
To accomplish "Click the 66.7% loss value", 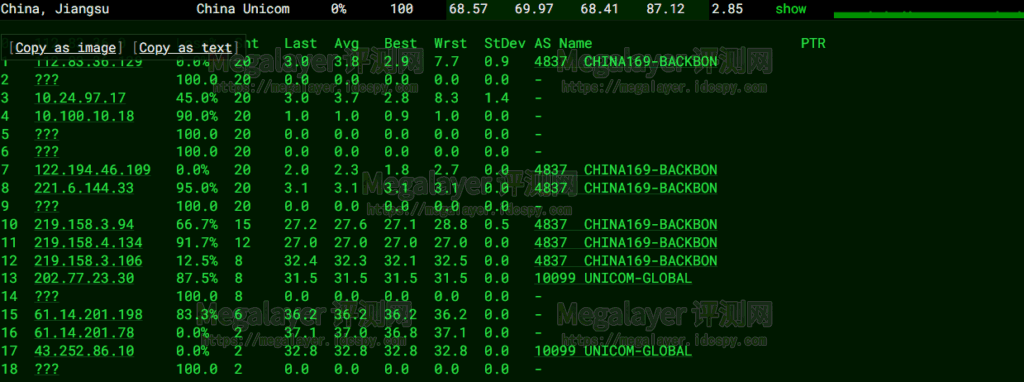I will coord(197,225).
